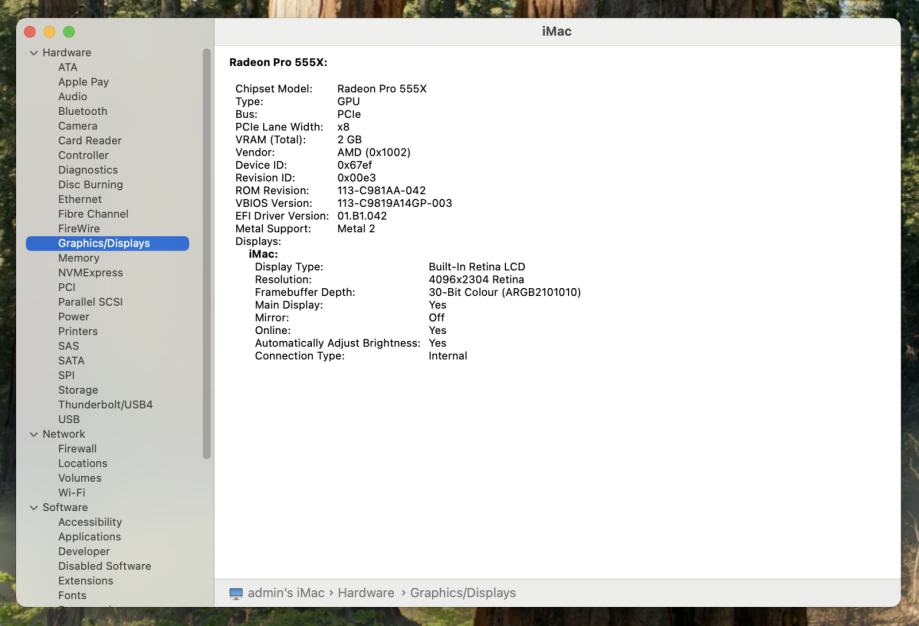
Task: Select Power in the sidebar
Action: tap(73, 317)
